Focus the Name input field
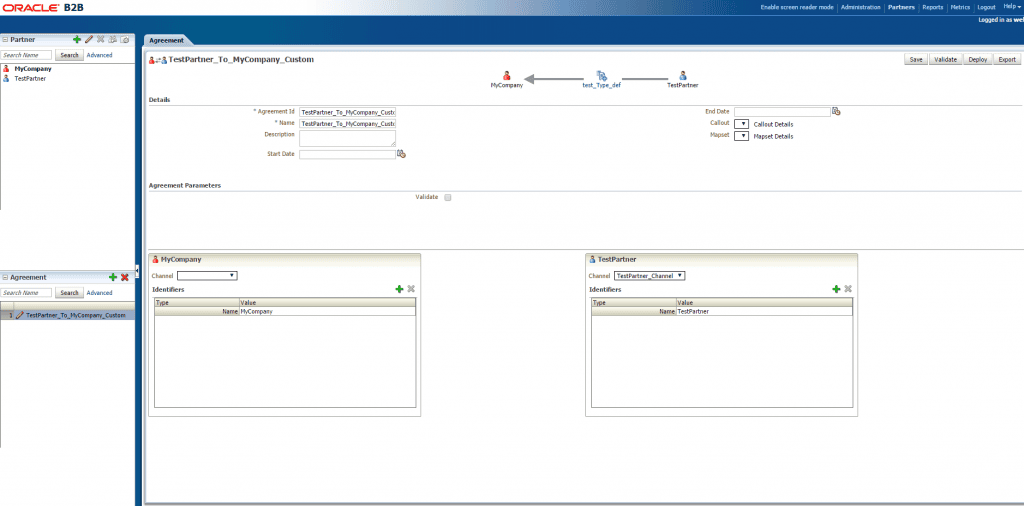The width and height of the screenshot is (1024, 506). coord(347,123)
